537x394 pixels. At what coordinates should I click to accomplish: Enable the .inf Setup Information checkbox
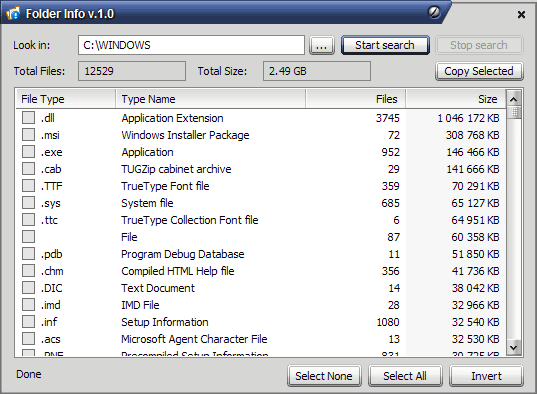point(28,321)
